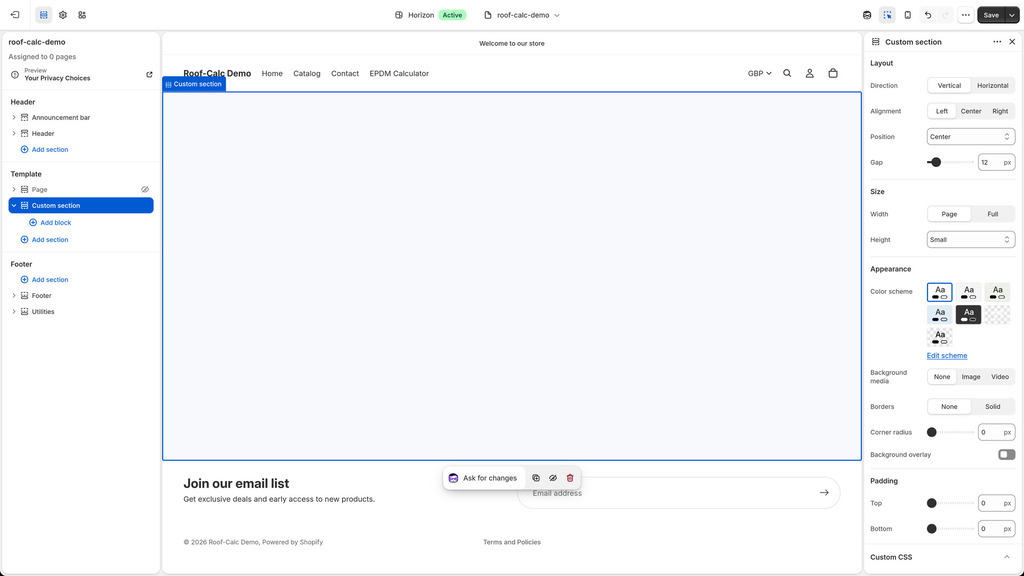The width and height of the screenshot is (1024, 576).
Task: Close the Custom section settings panel
Action: point(1012,42)
